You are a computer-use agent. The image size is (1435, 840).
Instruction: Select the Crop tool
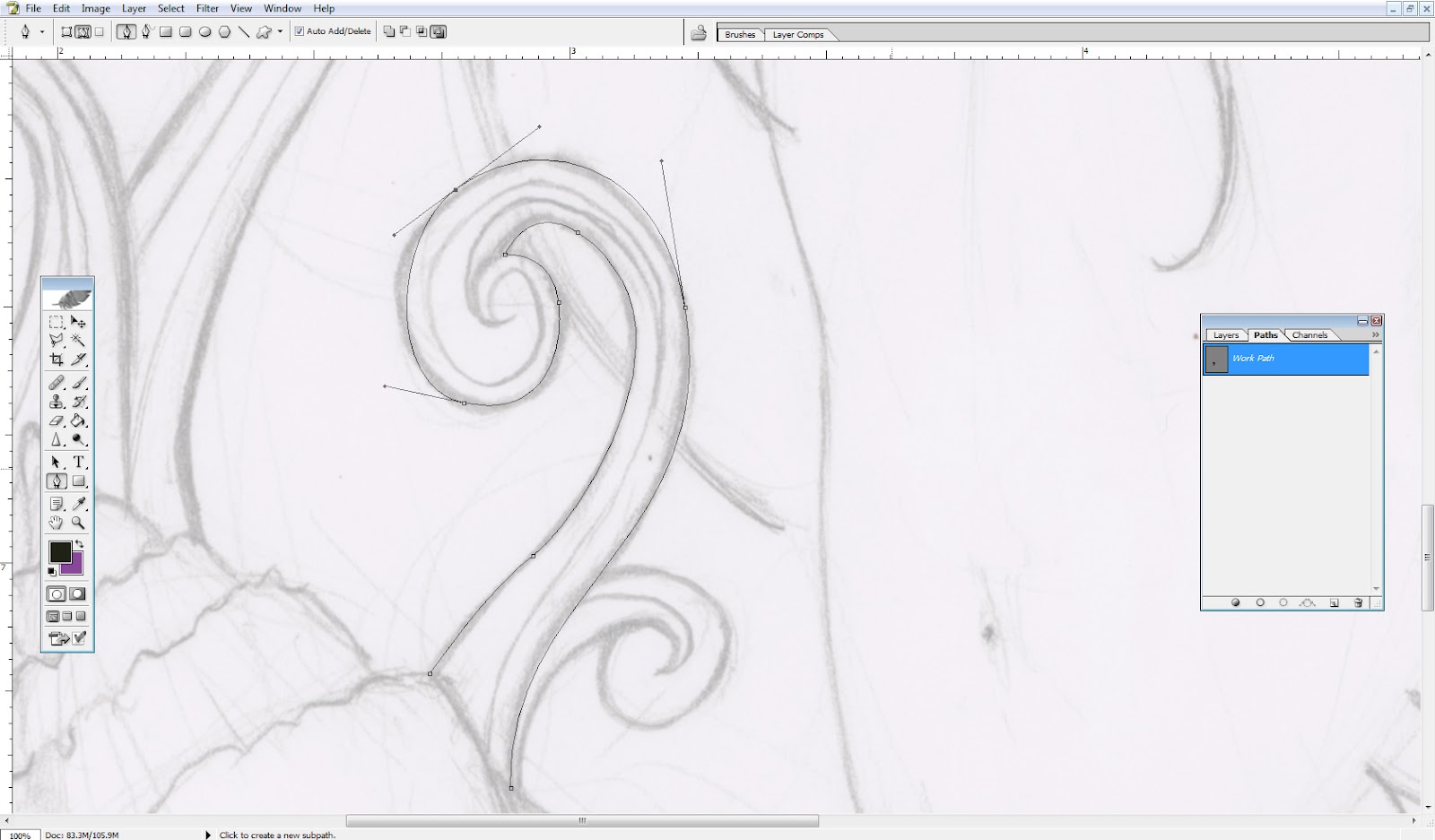(x=57, y=359)
